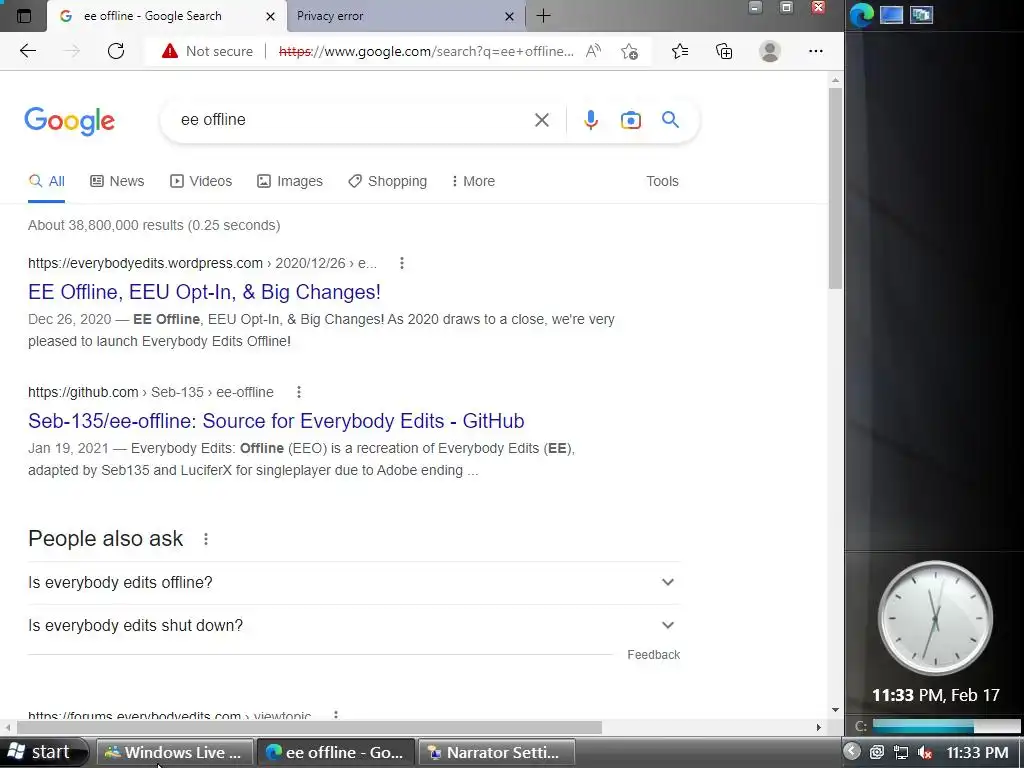Viewport: 1024px width, 768px height.
Task: Reload the current page
Action: [x=116, y=51]
